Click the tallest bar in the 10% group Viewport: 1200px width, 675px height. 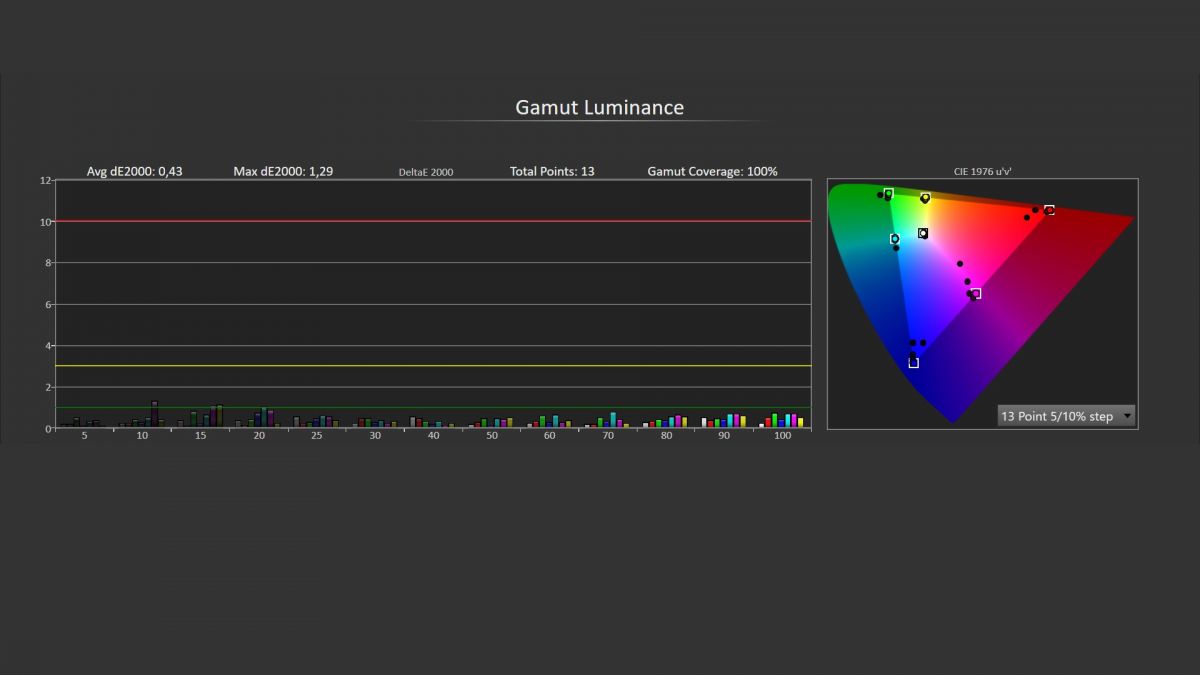pyautogui.click(x=155, y=414)
